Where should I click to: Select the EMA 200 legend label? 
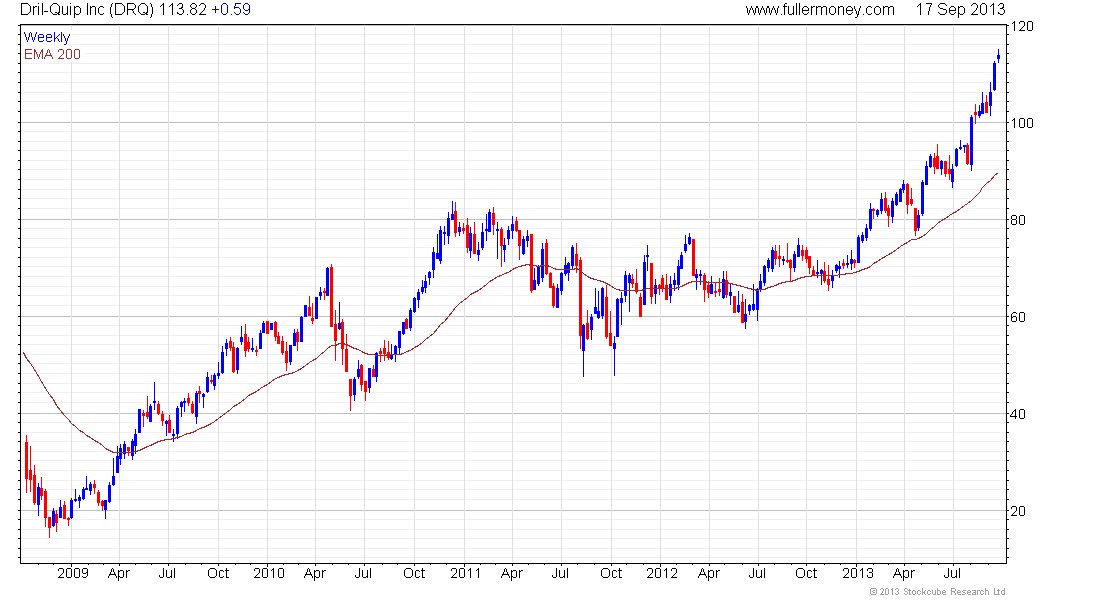52,54
